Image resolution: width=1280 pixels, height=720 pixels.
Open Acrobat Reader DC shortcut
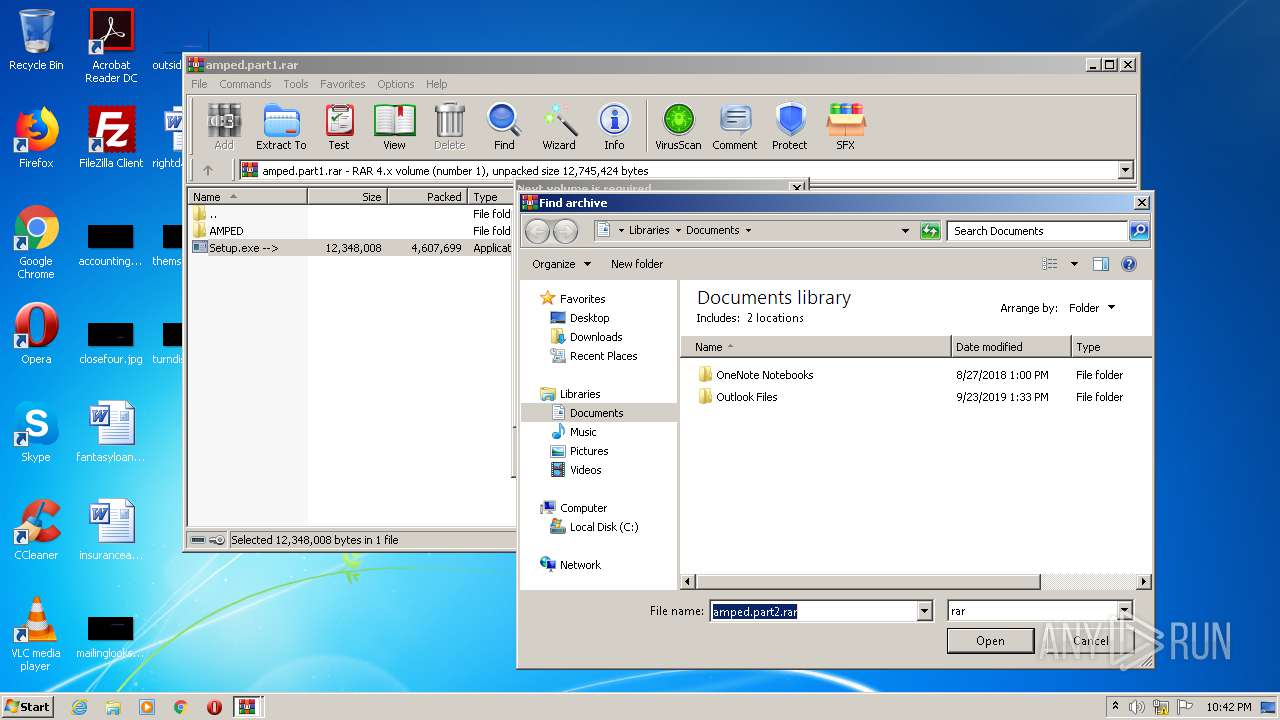111,46
